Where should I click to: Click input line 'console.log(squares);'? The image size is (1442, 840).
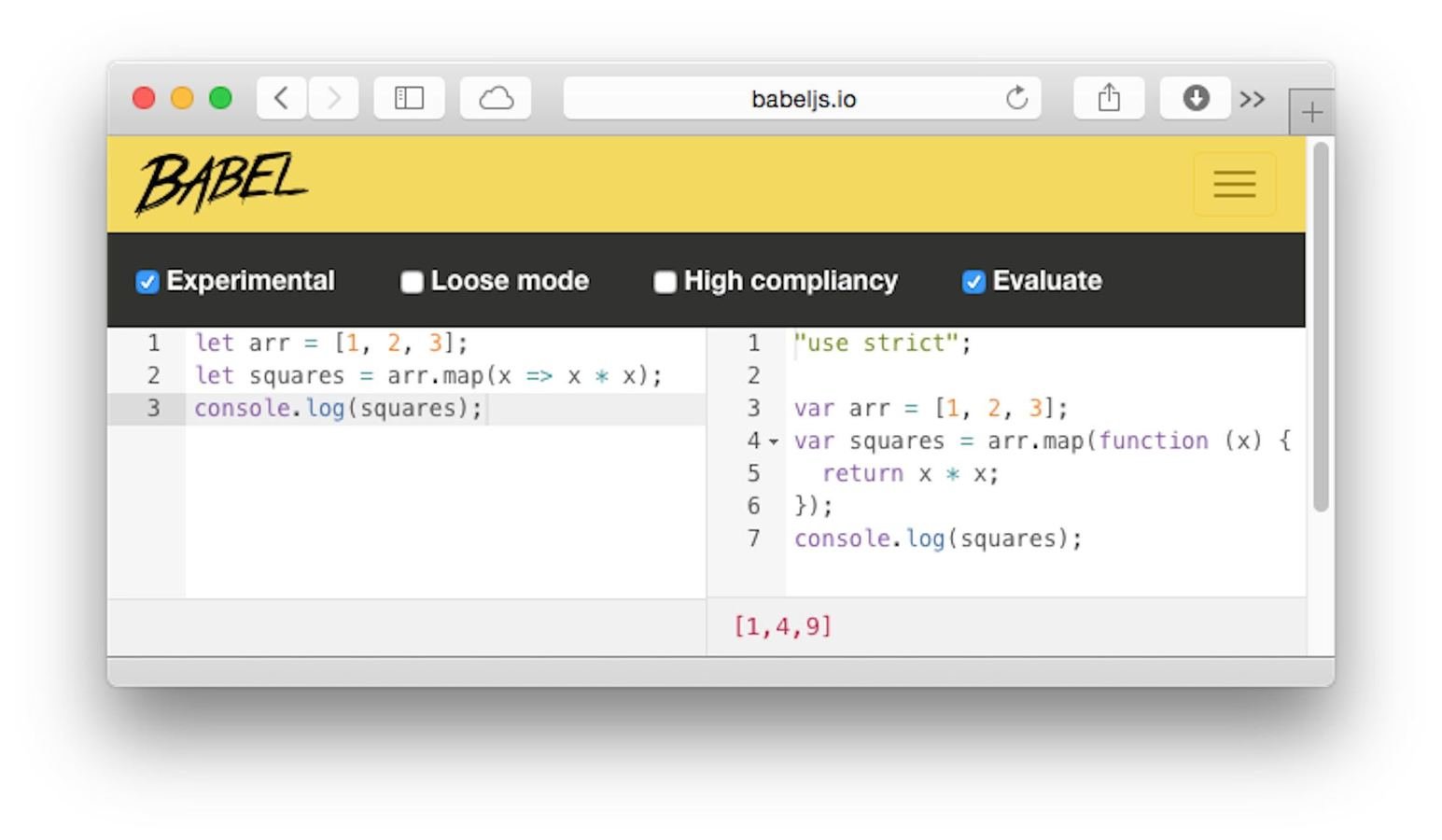[339, 409]
